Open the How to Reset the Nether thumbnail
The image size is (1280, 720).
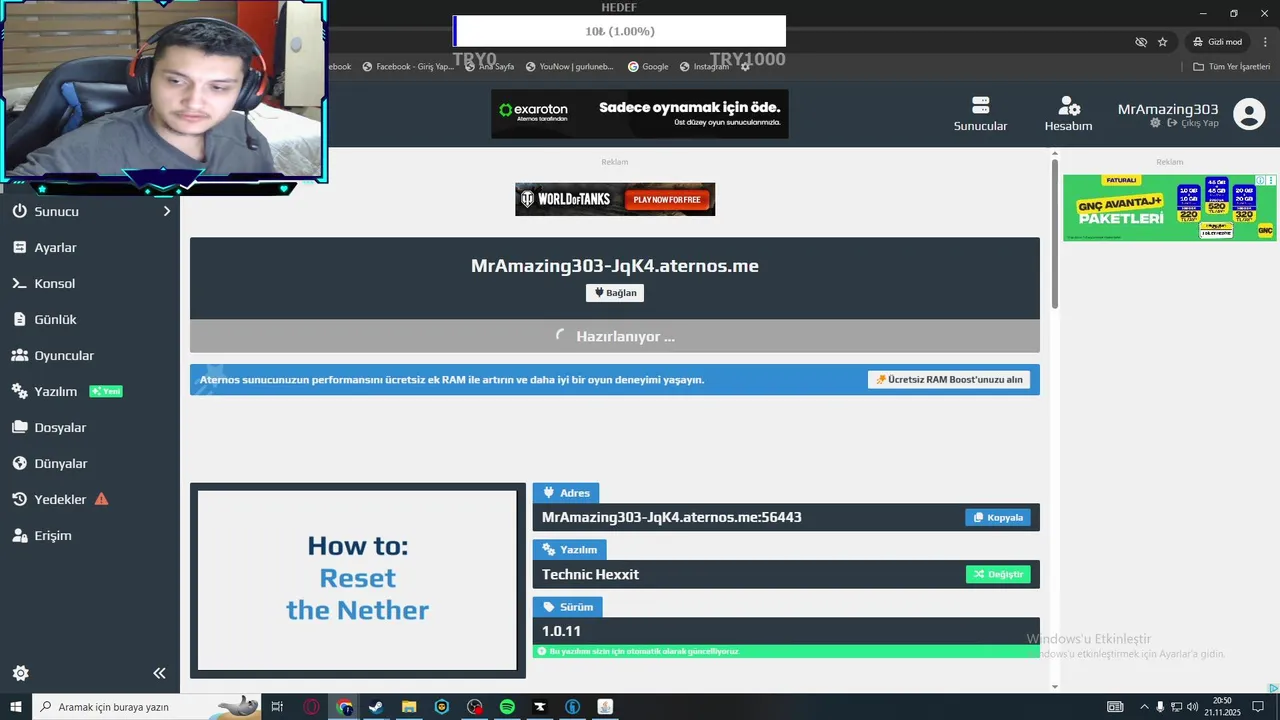pos(358,580)
